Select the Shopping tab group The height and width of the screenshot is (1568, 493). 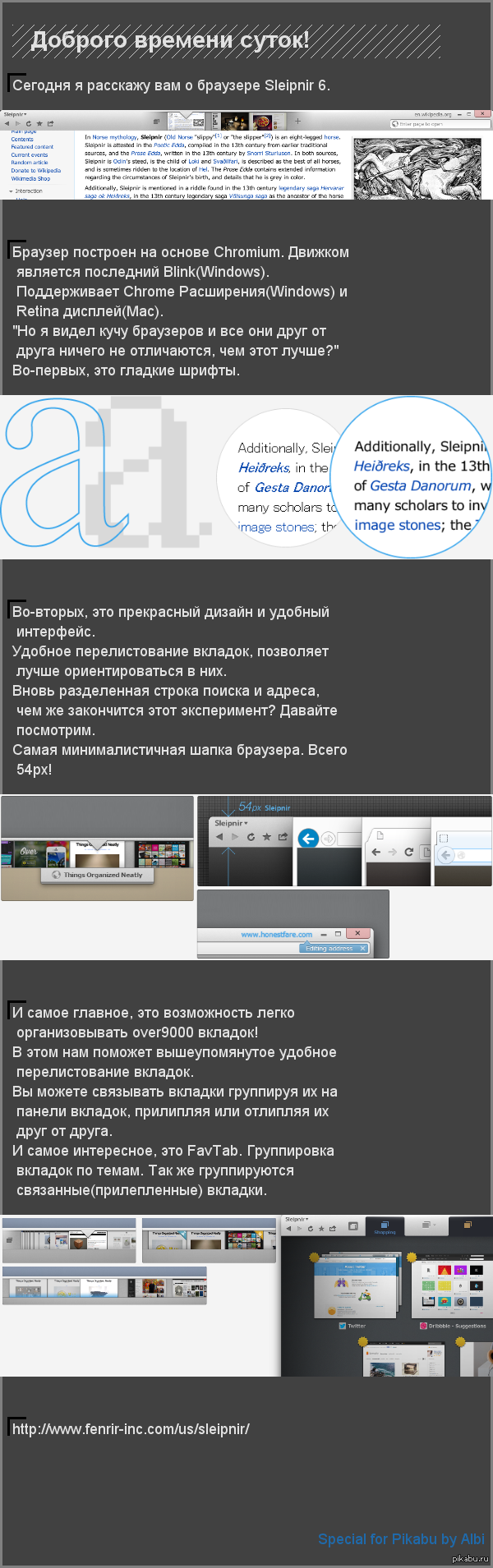pos(385,1227)
